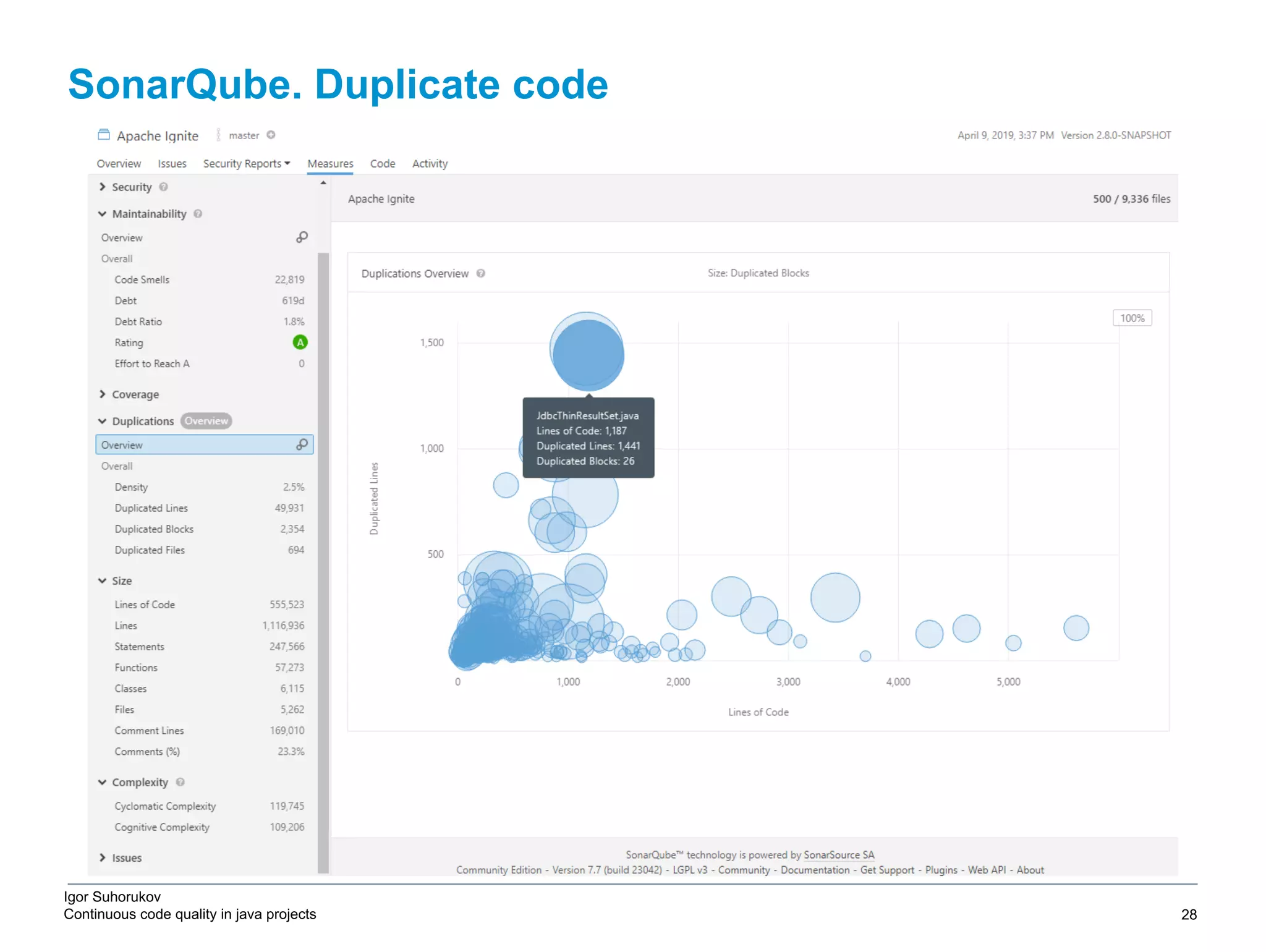
Task: Expand the Security measures section
Action: pos(103,187)
